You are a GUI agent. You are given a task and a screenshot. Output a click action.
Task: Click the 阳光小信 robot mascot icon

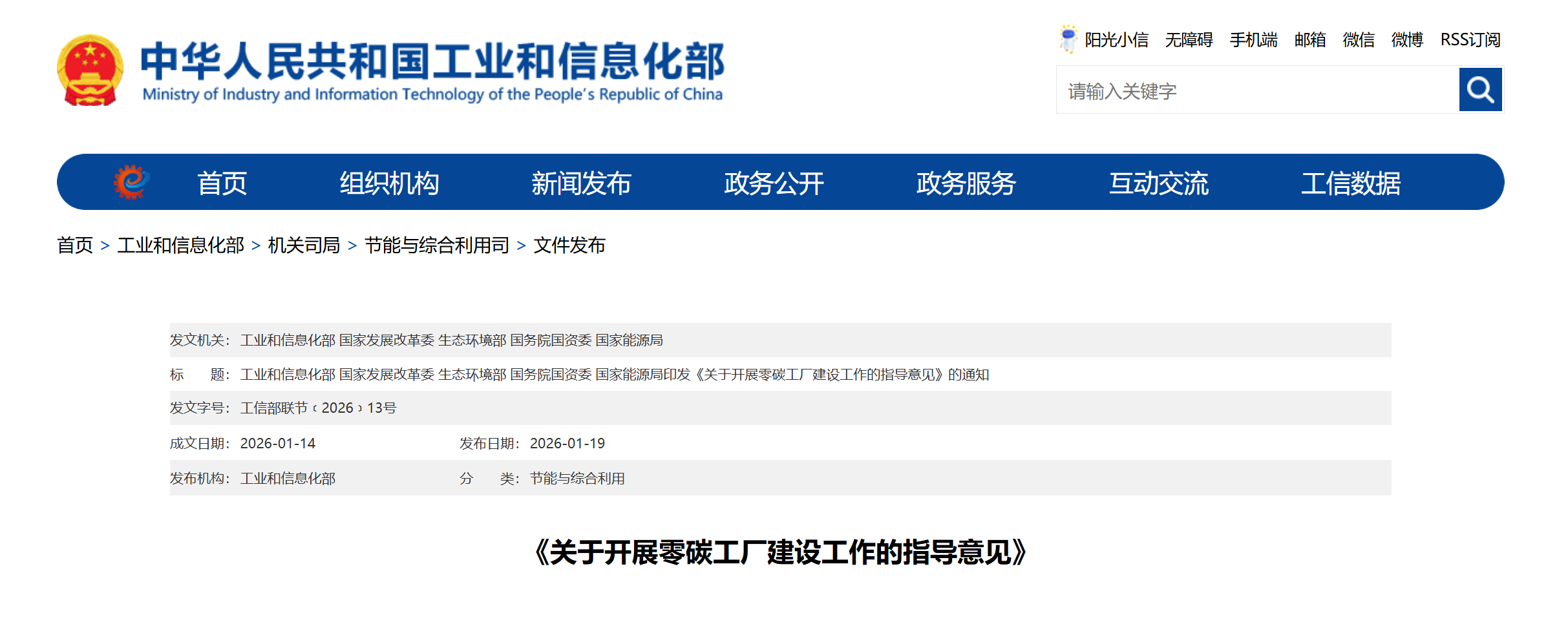click(x=1068, y=39)
